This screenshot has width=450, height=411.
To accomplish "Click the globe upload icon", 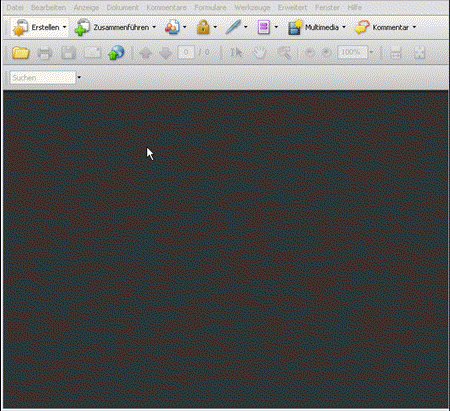I will (x=116, y=53).
